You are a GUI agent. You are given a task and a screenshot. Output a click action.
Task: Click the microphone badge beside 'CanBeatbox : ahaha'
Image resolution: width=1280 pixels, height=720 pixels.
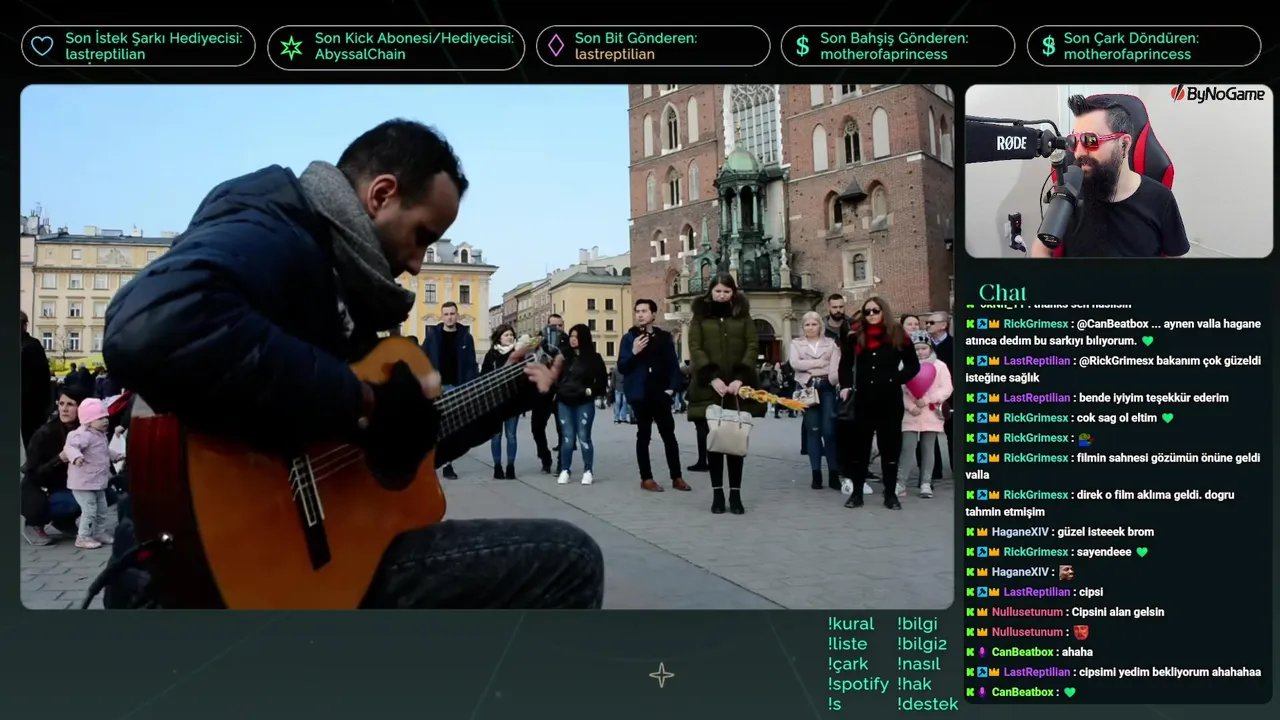tap(982, 652)
